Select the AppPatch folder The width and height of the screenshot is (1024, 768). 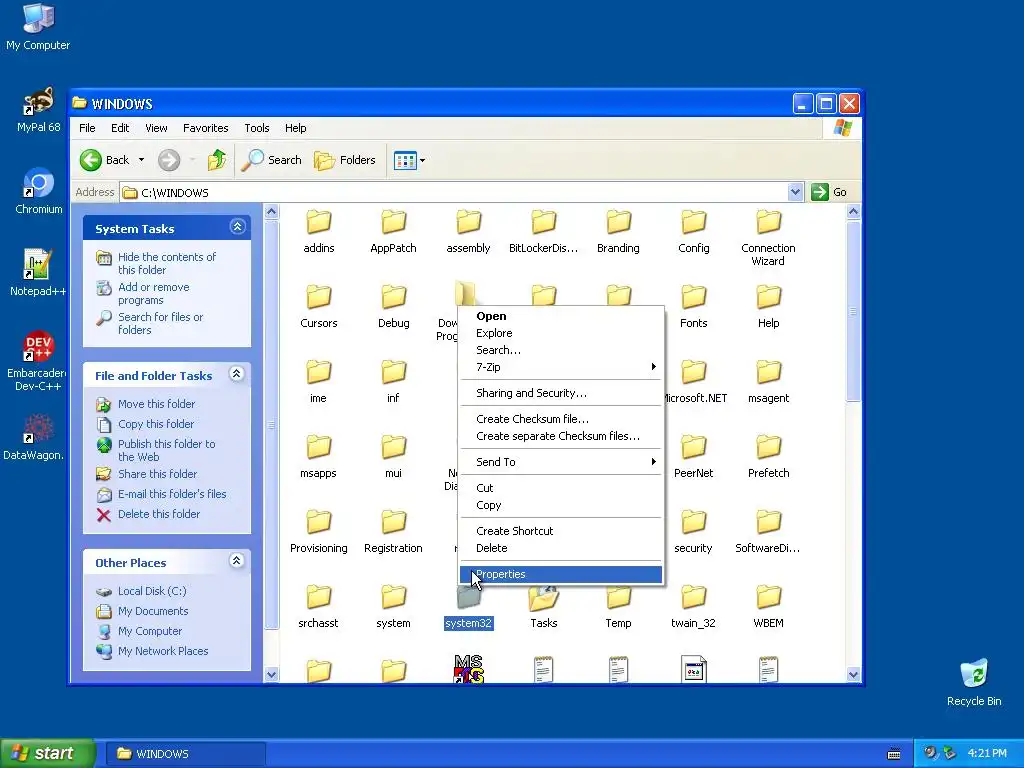pyautogui.click(x=393, y=232)
